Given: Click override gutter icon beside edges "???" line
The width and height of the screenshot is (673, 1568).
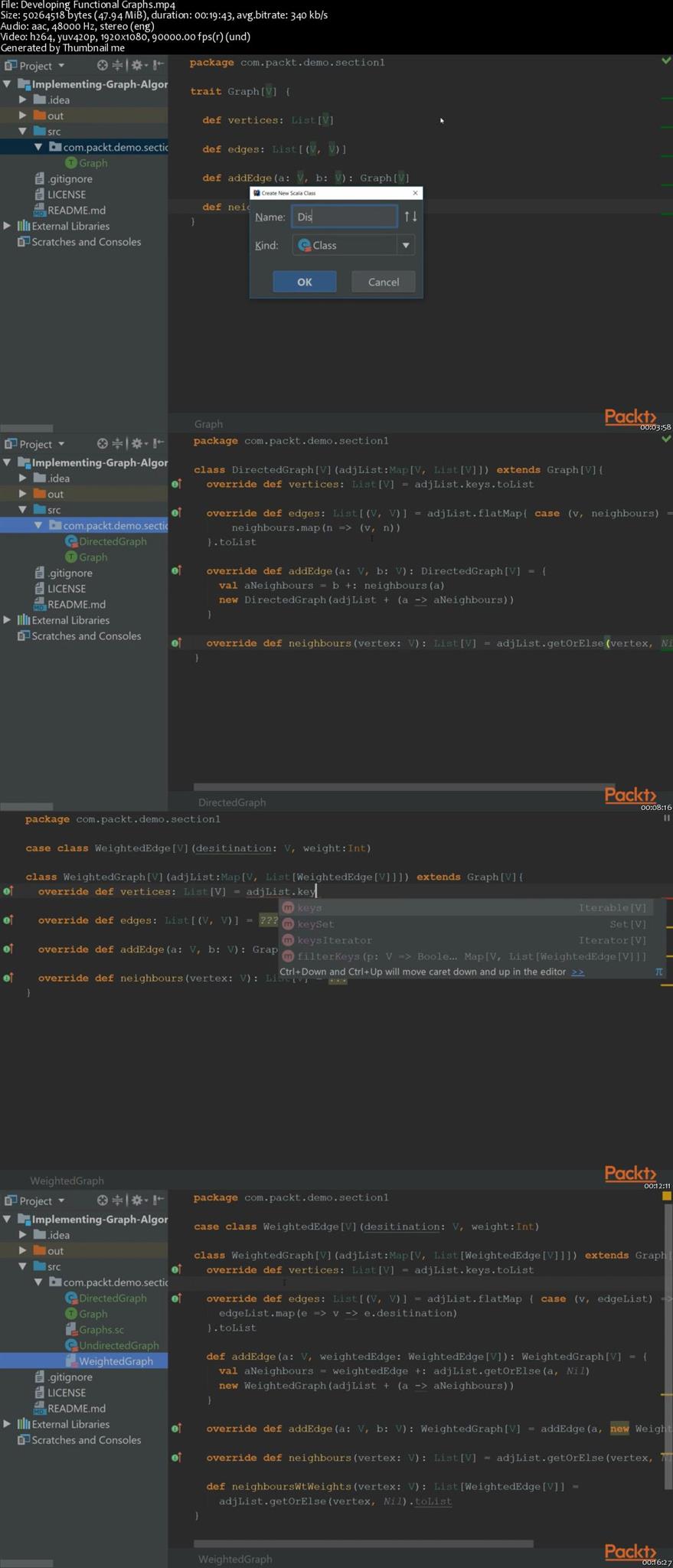Looking at the screenshot, I should click(x=8, y=920).
